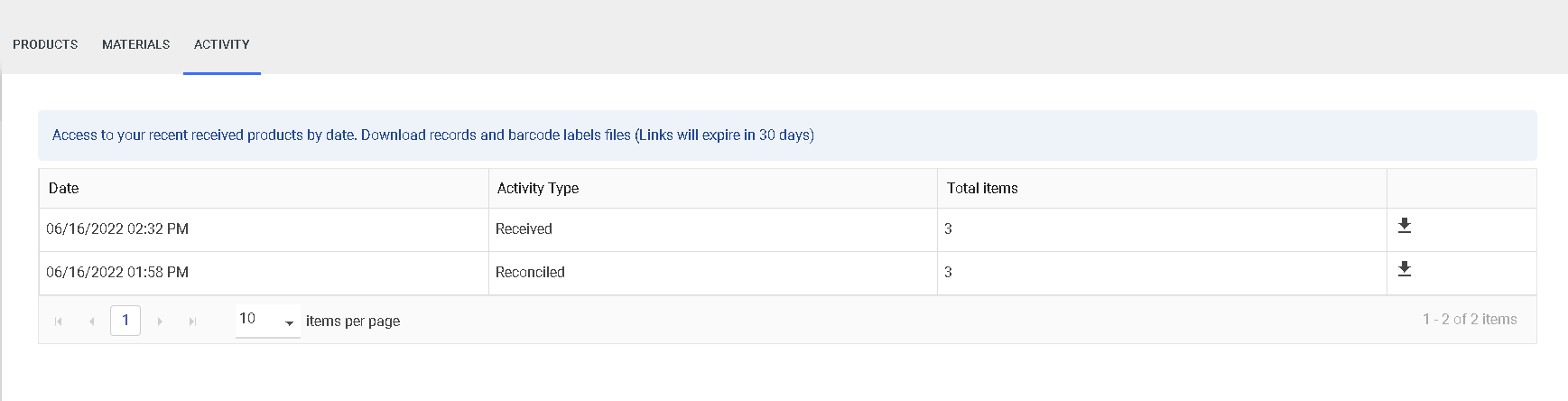Go to the previous page arrow
1568x401 pixels.
[92, 321]
